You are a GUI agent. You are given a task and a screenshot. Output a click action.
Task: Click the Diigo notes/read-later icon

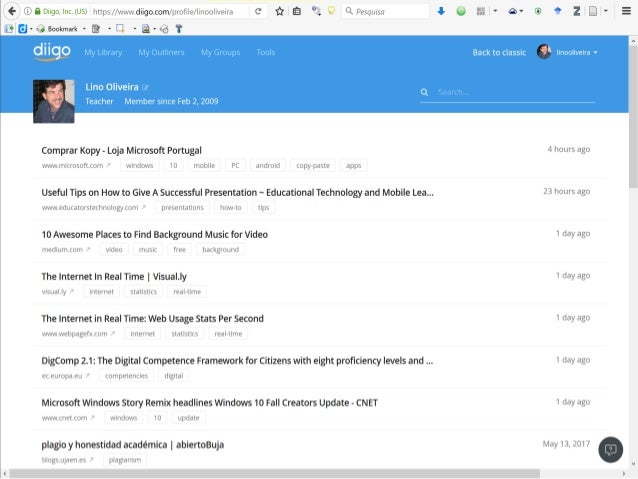[x=96, y=28]
